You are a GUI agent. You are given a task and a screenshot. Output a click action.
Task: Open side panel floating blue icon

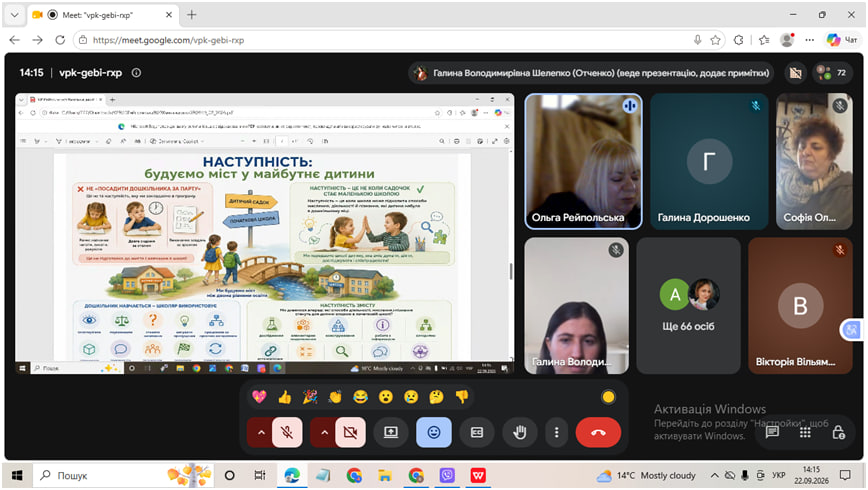point(851,330)
